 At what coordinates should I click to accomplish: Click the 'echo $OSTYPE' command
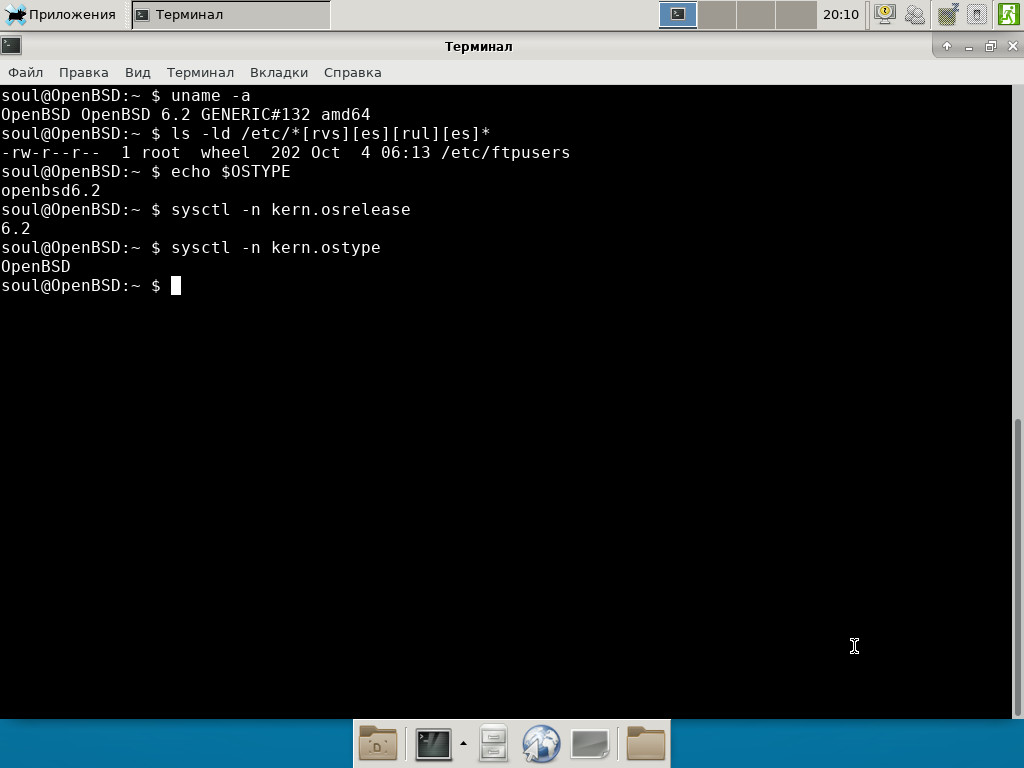(231, 172)
